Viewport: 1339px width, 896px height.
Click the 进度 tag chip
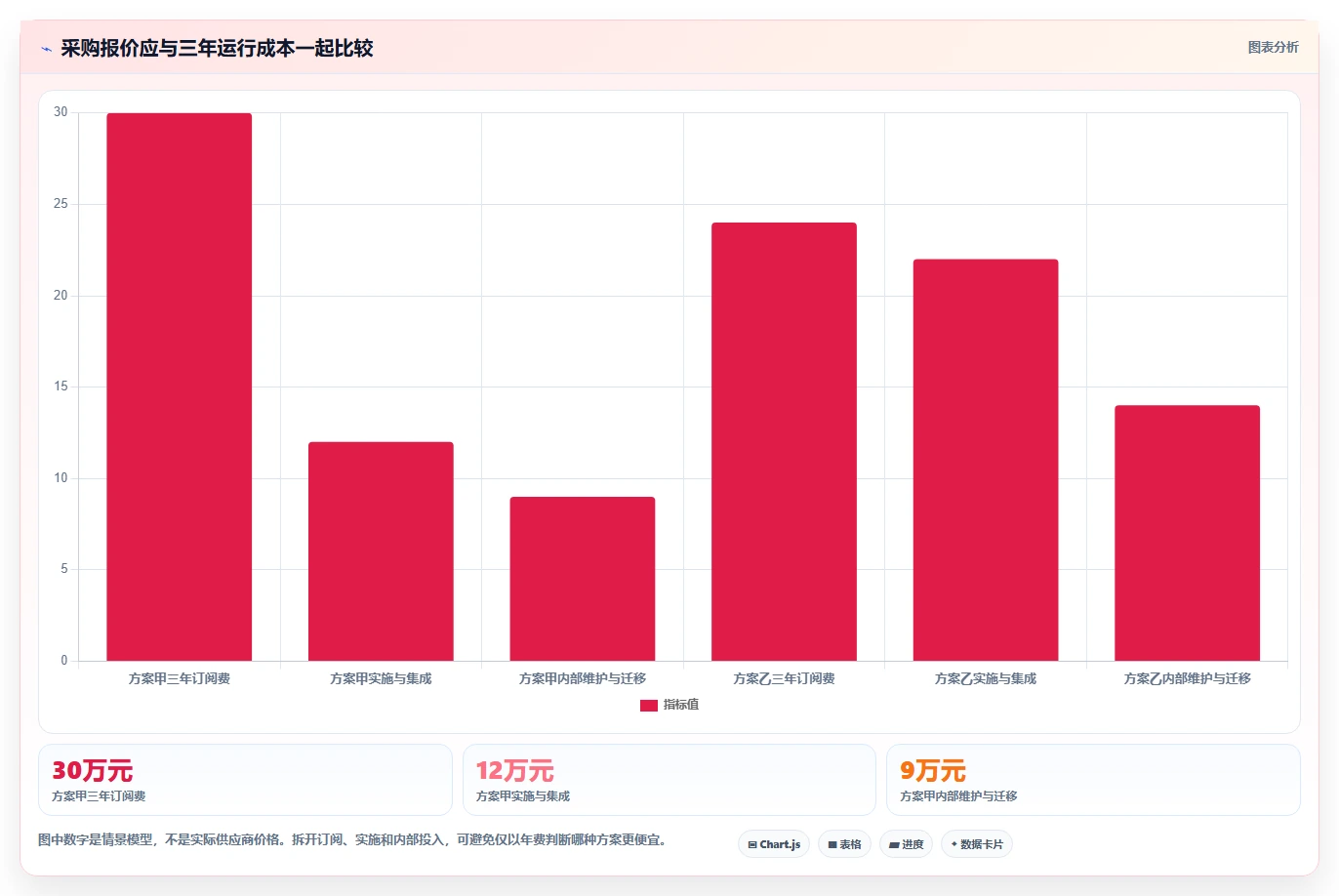point(907,844)
